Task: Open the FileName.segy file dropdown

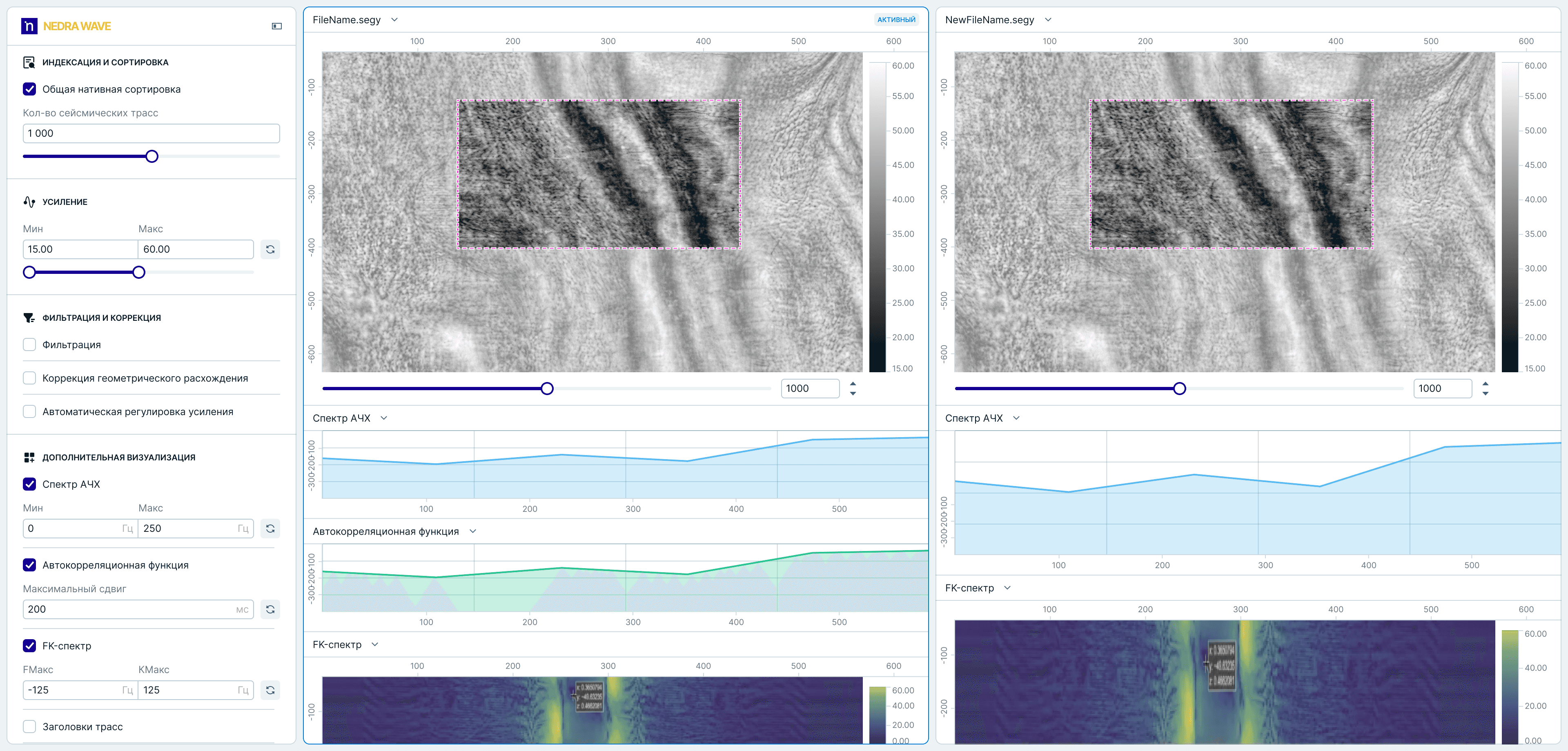Action: pos(394,20)
